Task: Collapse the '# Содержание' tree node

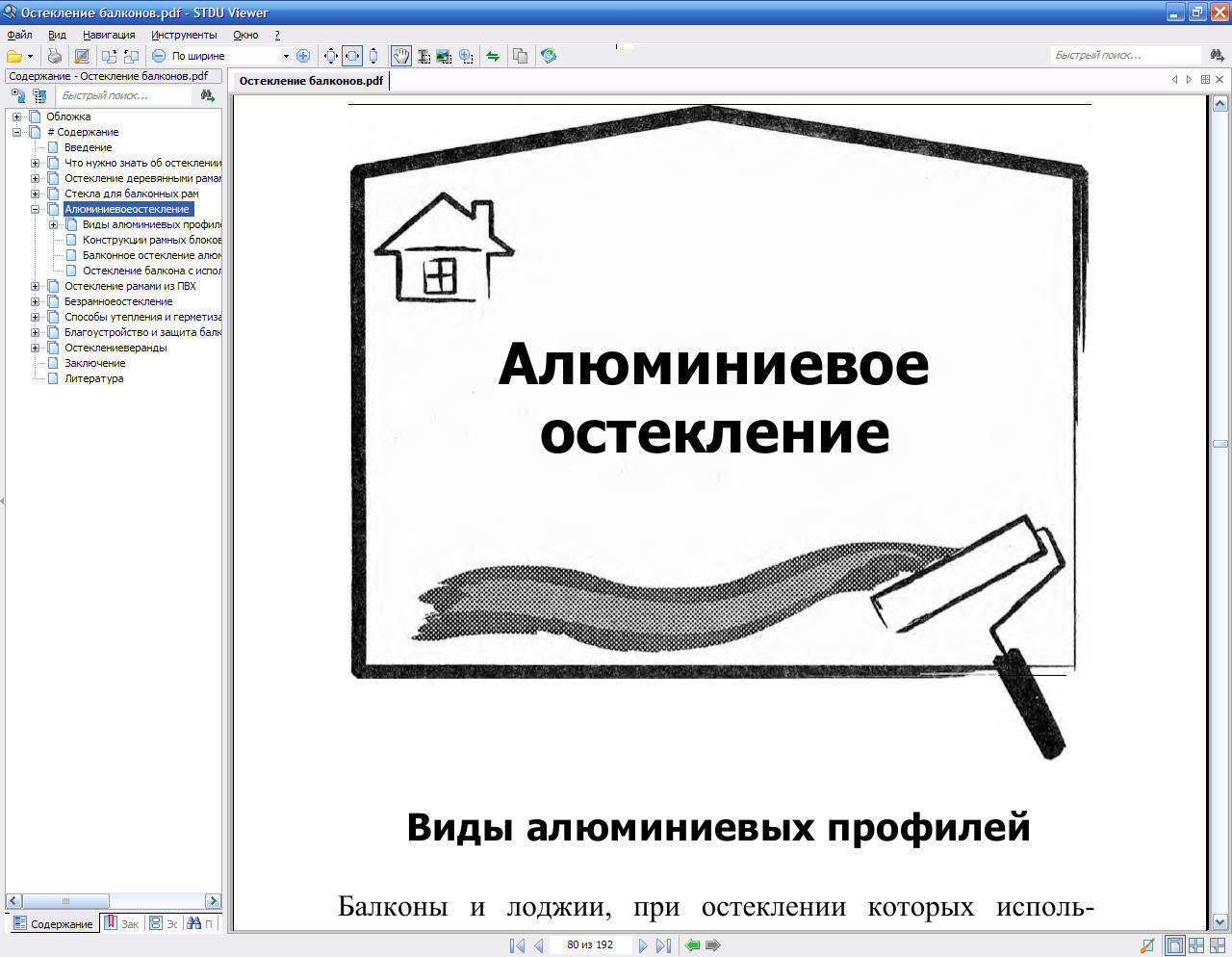Action: 17,132
